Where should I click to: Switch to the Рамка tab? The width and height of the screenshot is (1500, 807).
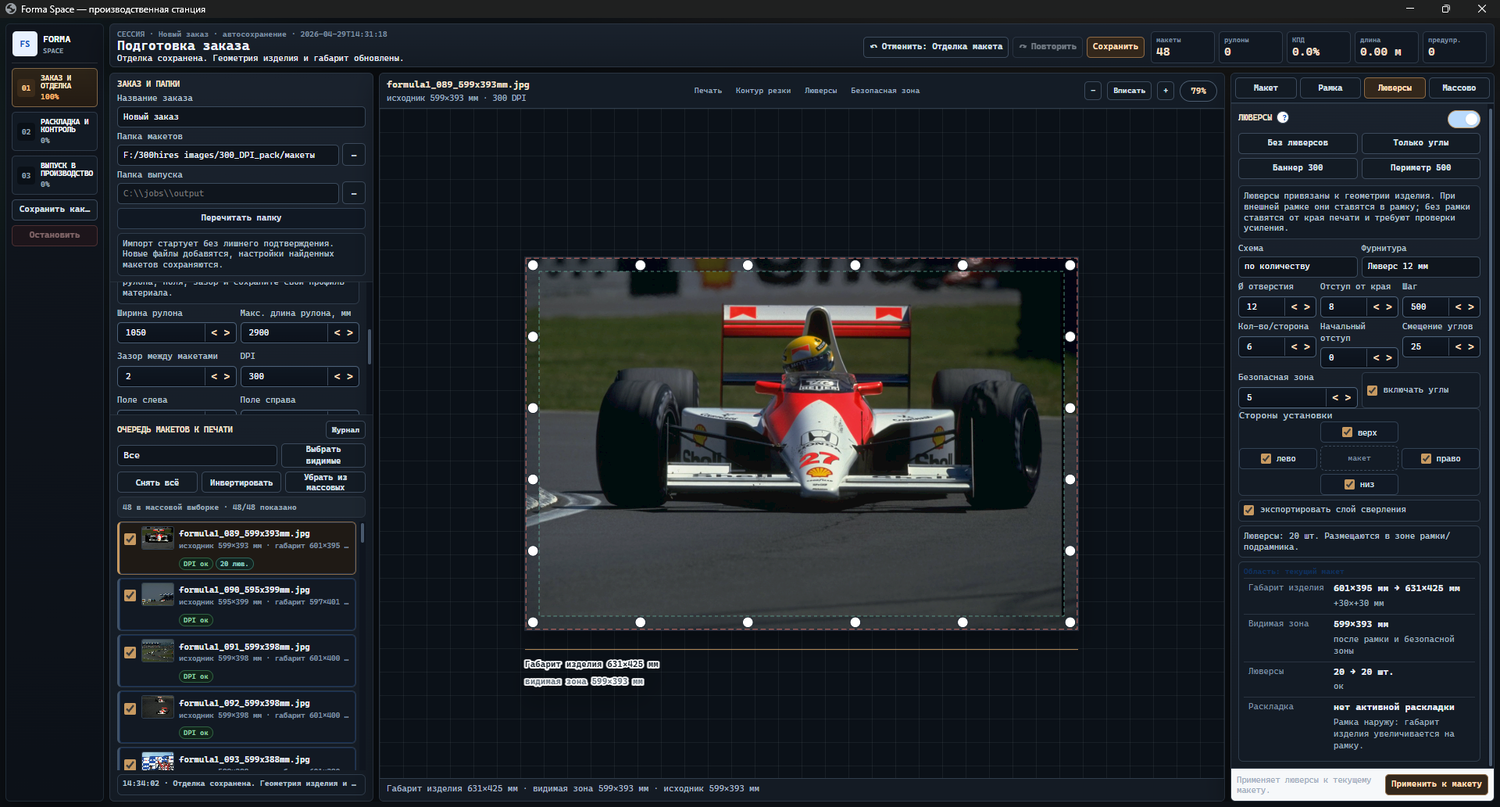click(x=1329, y=88)
